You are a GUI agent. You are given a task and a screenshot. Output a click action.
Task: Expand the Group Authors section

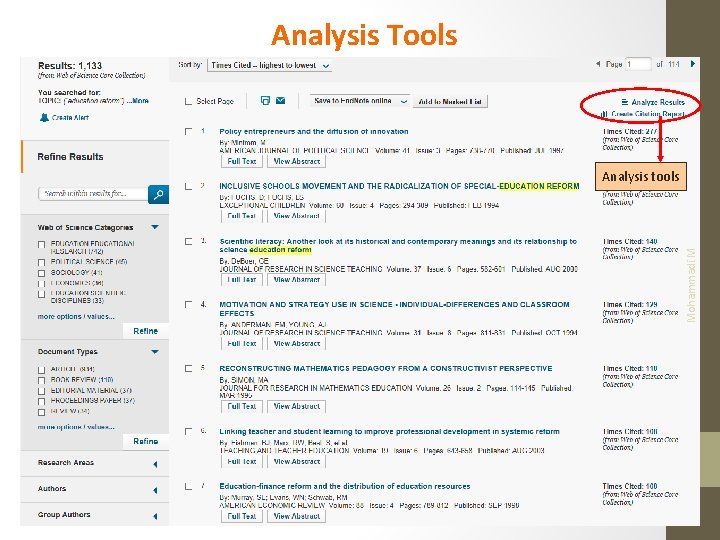[155, 517]
